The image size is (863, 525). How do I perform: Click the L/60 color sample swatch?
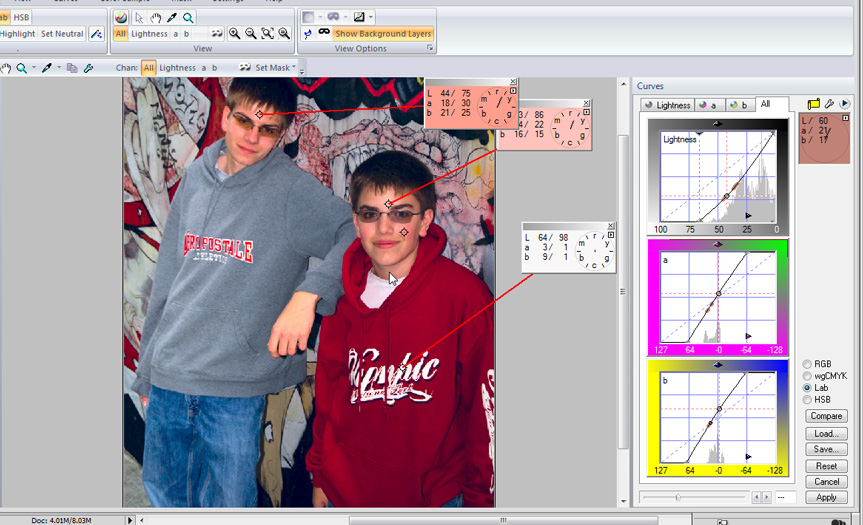coord(824,138)
